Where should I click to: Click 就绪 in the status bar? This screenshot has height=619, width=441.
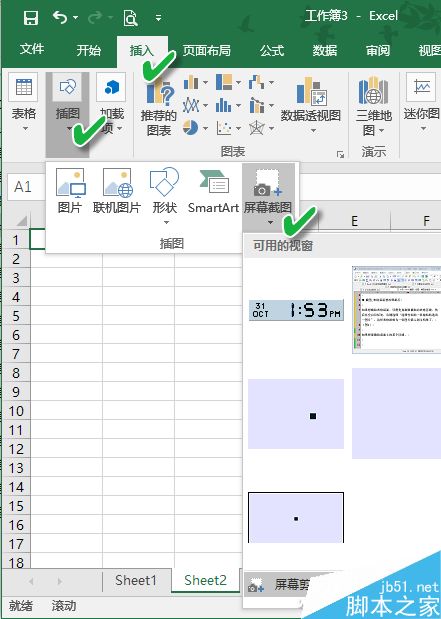pyautogui.click(x=21, y=606)
